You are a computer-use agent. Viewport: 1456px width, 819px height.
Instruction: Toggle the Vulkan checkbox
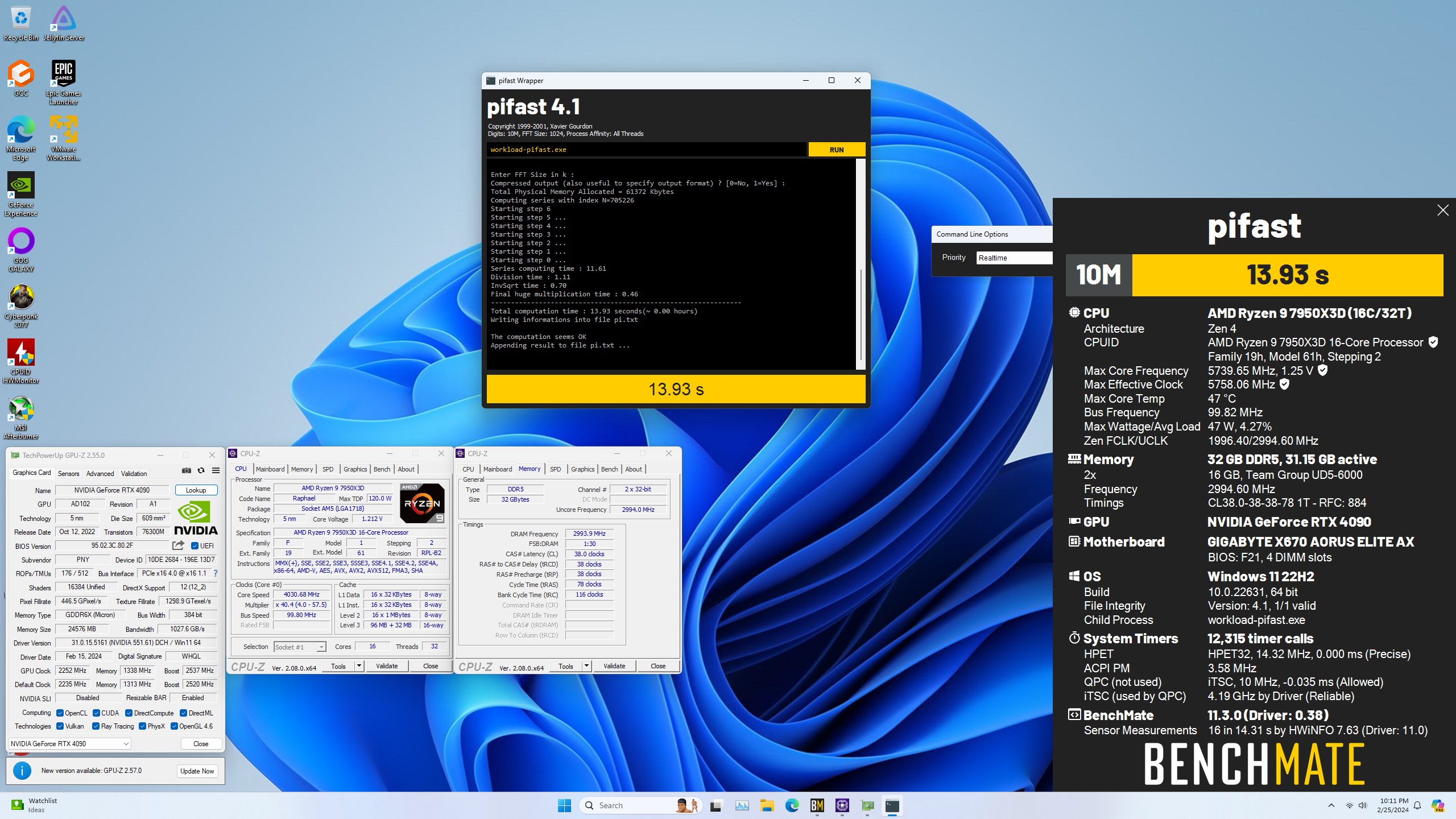pos(60,726)
